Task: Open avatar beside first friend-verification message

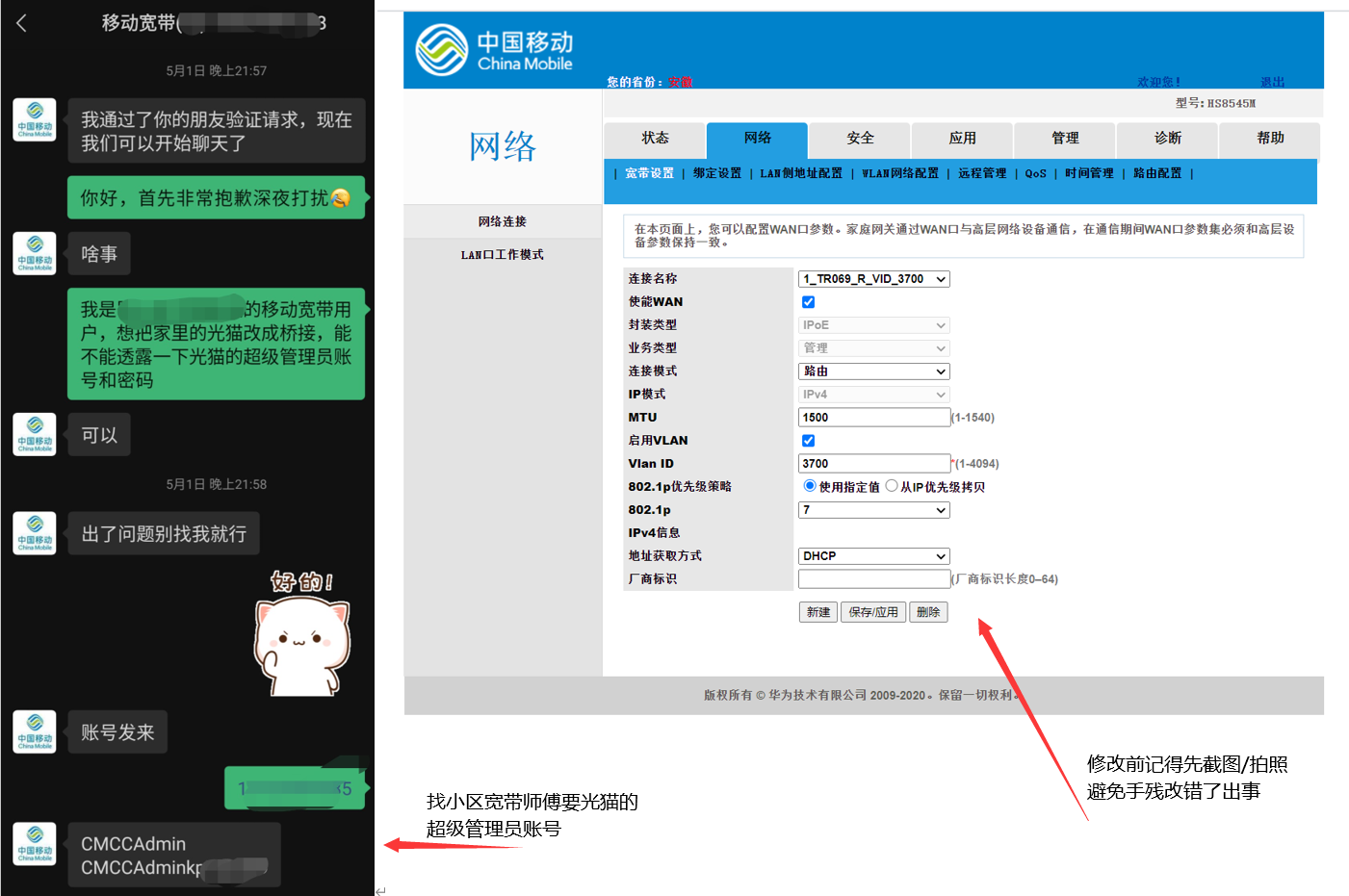Action: (x=35, y=119)
